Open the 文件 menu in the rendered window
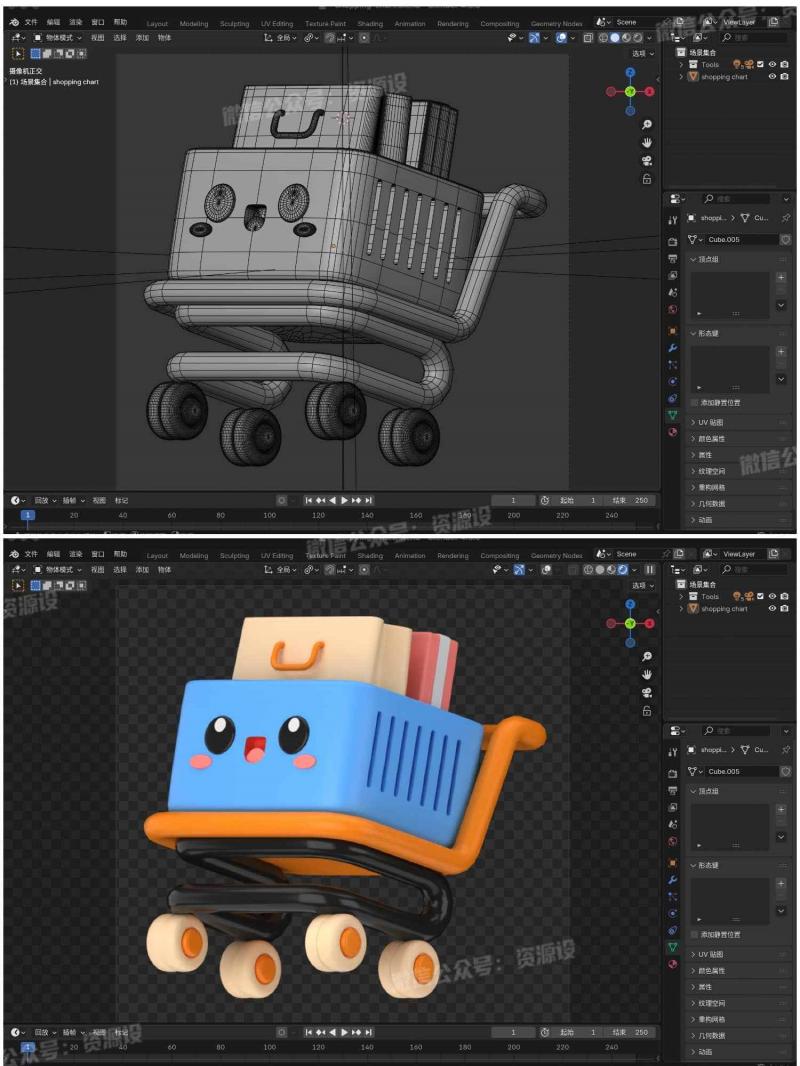The height and width of the screenshot is (1066, 800). click(x=31, y=554)
